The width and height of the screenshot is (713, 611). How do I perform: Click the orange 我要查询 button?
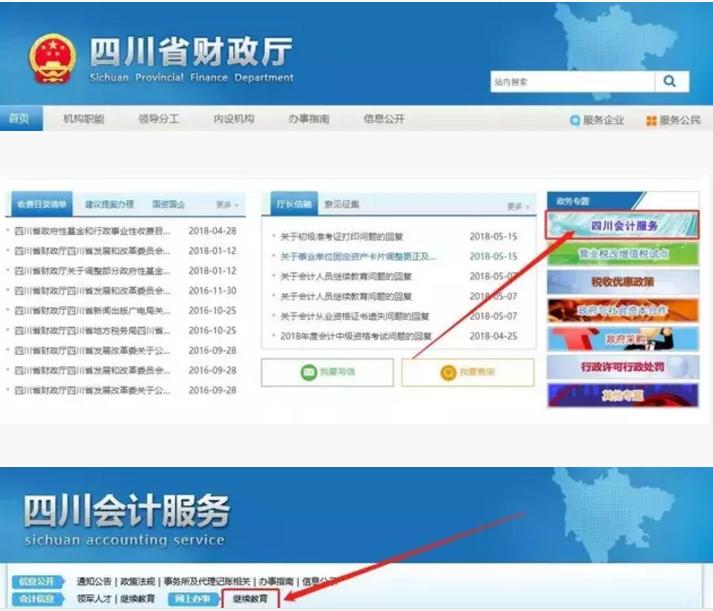[x=467, y=372]
